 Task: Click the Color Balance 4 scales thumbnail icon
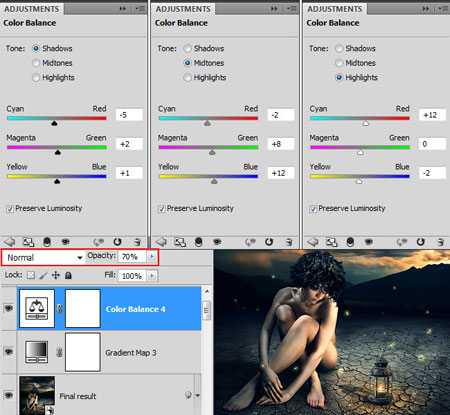37,309
